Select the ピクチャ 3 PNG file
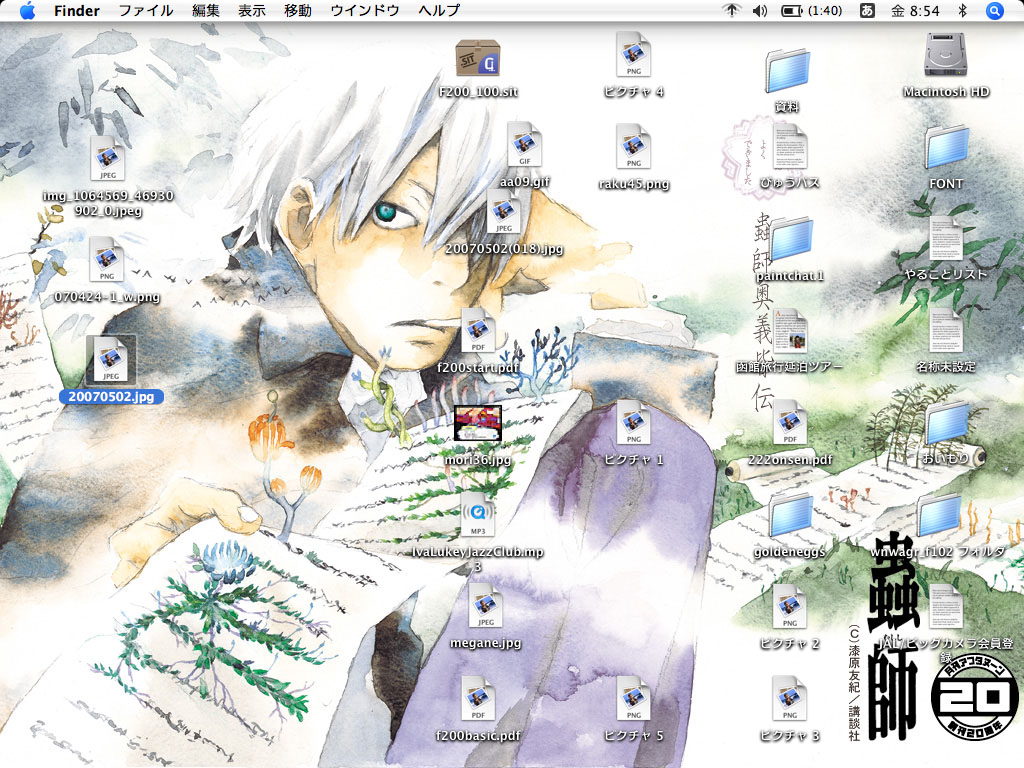The image size is (1024, 768). click(789, 699)
